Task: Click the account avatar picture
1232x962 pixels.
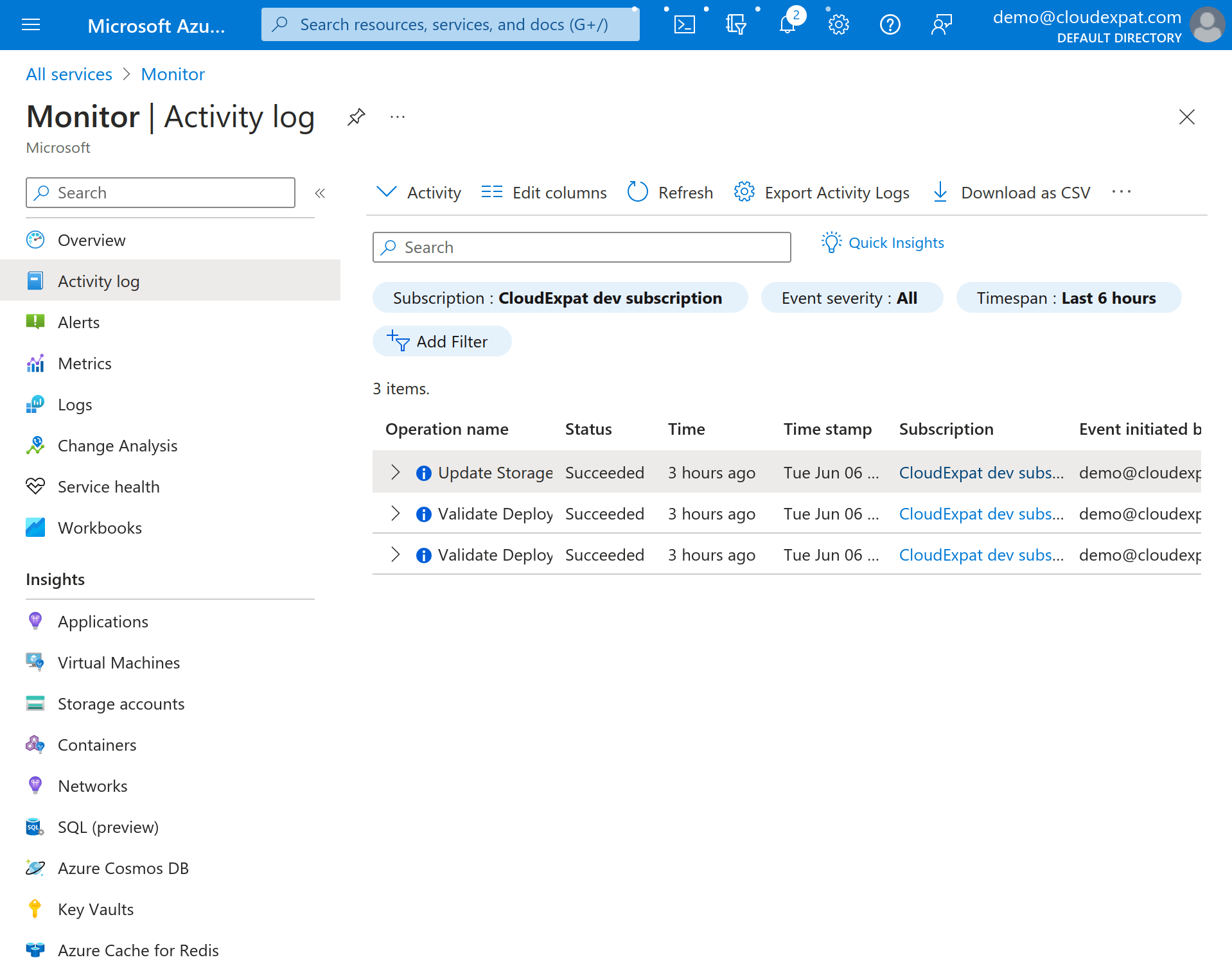Action: [1208, 25]
